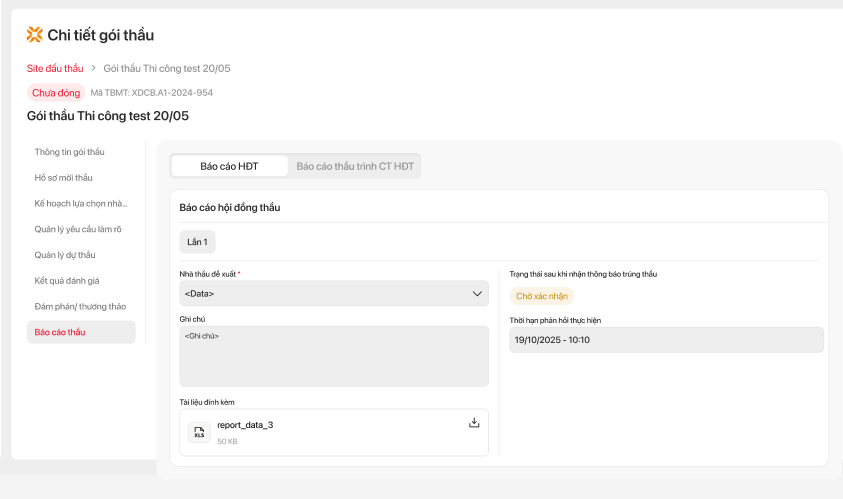843x499 pixels.
Task: Select the Lần 1 round button
Action: 197,242
